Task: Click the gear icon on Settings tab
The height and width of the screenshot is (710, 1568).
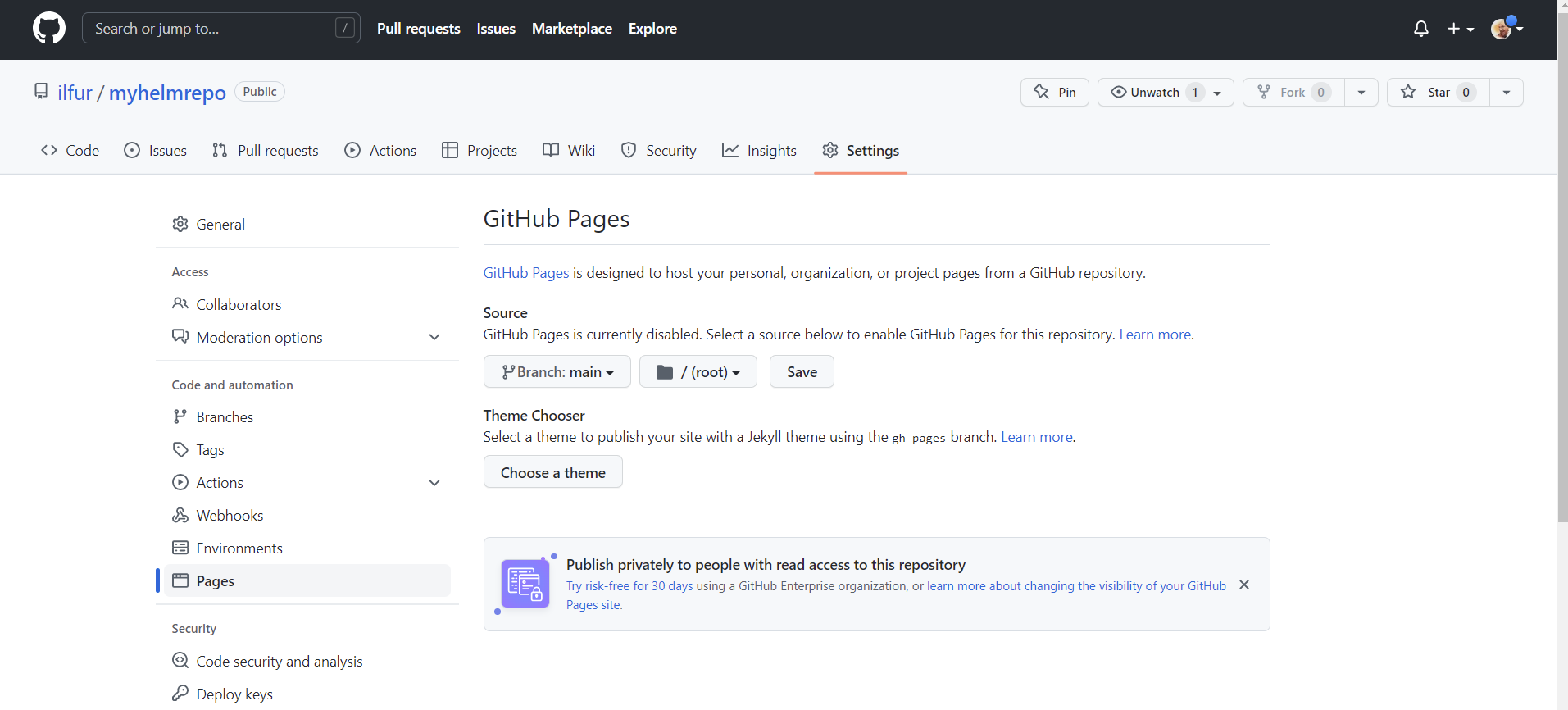Action: pyautogui.click(x=830, y=150)
